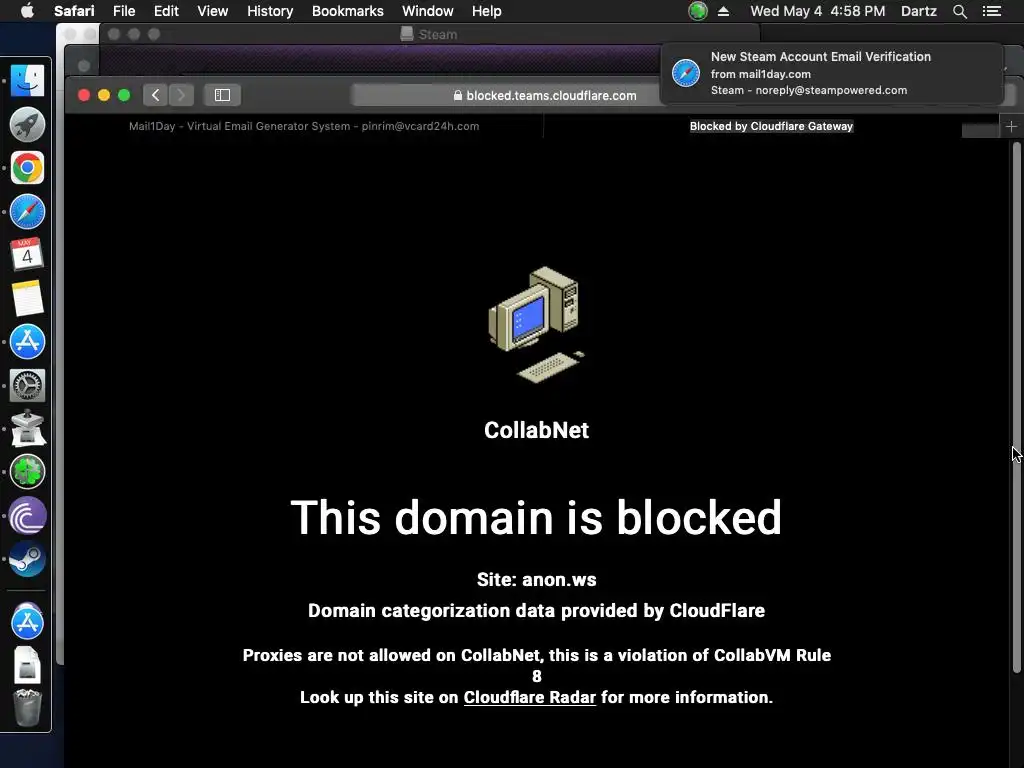Select Blocked by Cloudflare Gateway tab

click(771, 126)
